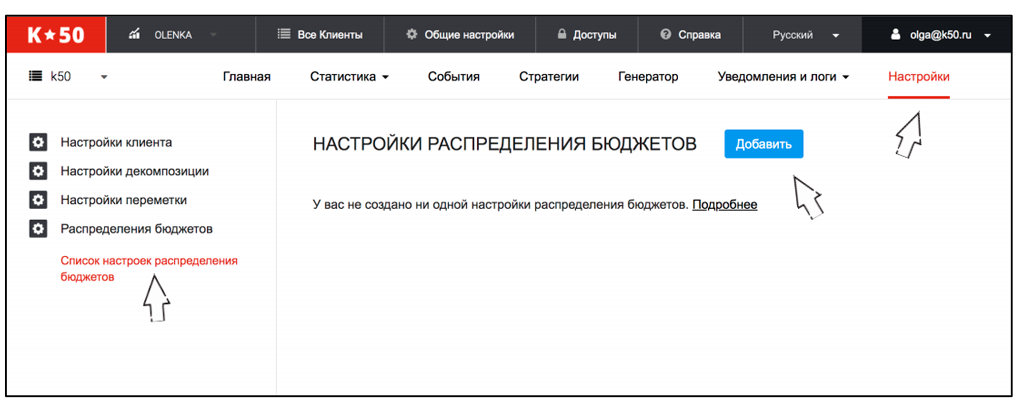Image resolution: width=1024 pixels, height=413 pixels.
Task: Switch to the События tab
Action: [454, 76]
